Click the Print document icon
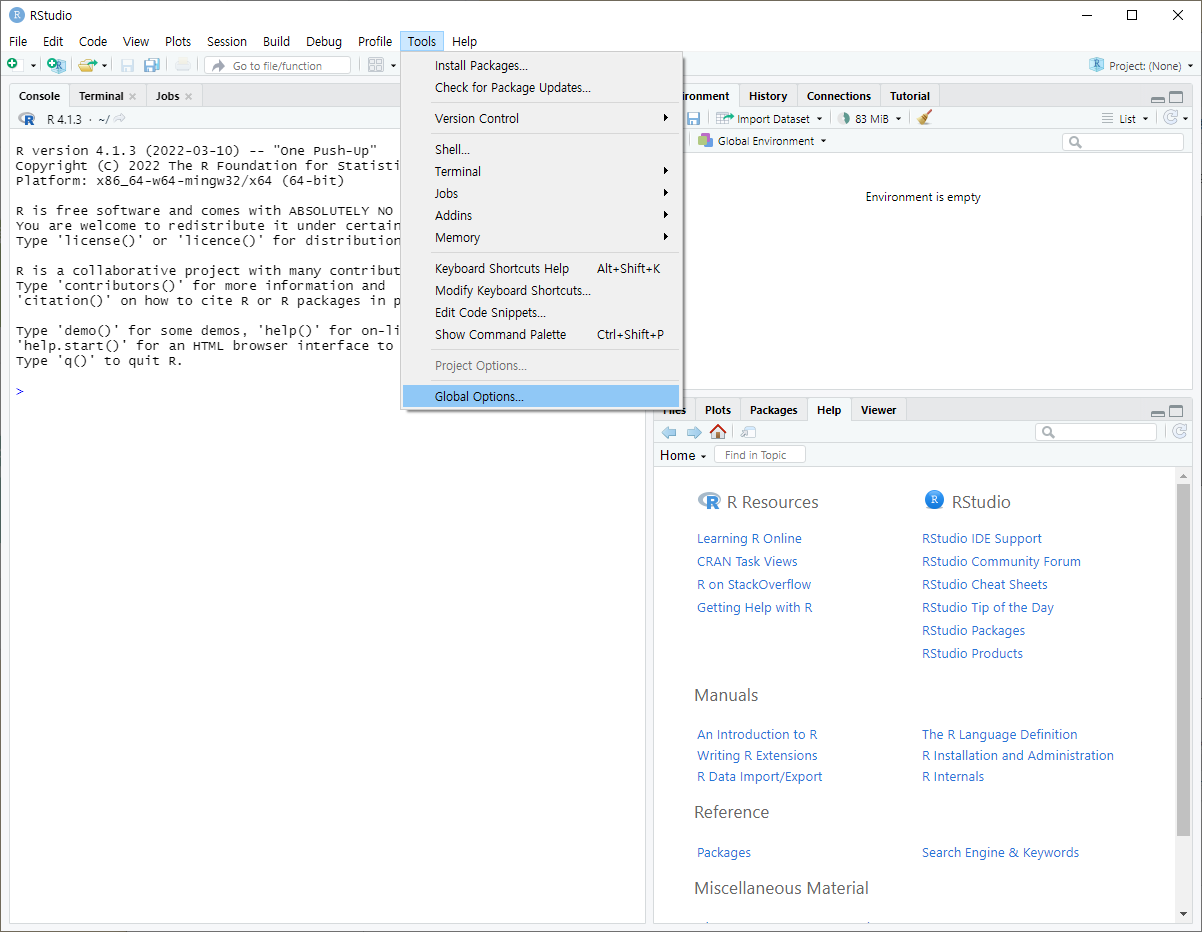Screen dimensions: 1202x932 (x=183, y=65)
